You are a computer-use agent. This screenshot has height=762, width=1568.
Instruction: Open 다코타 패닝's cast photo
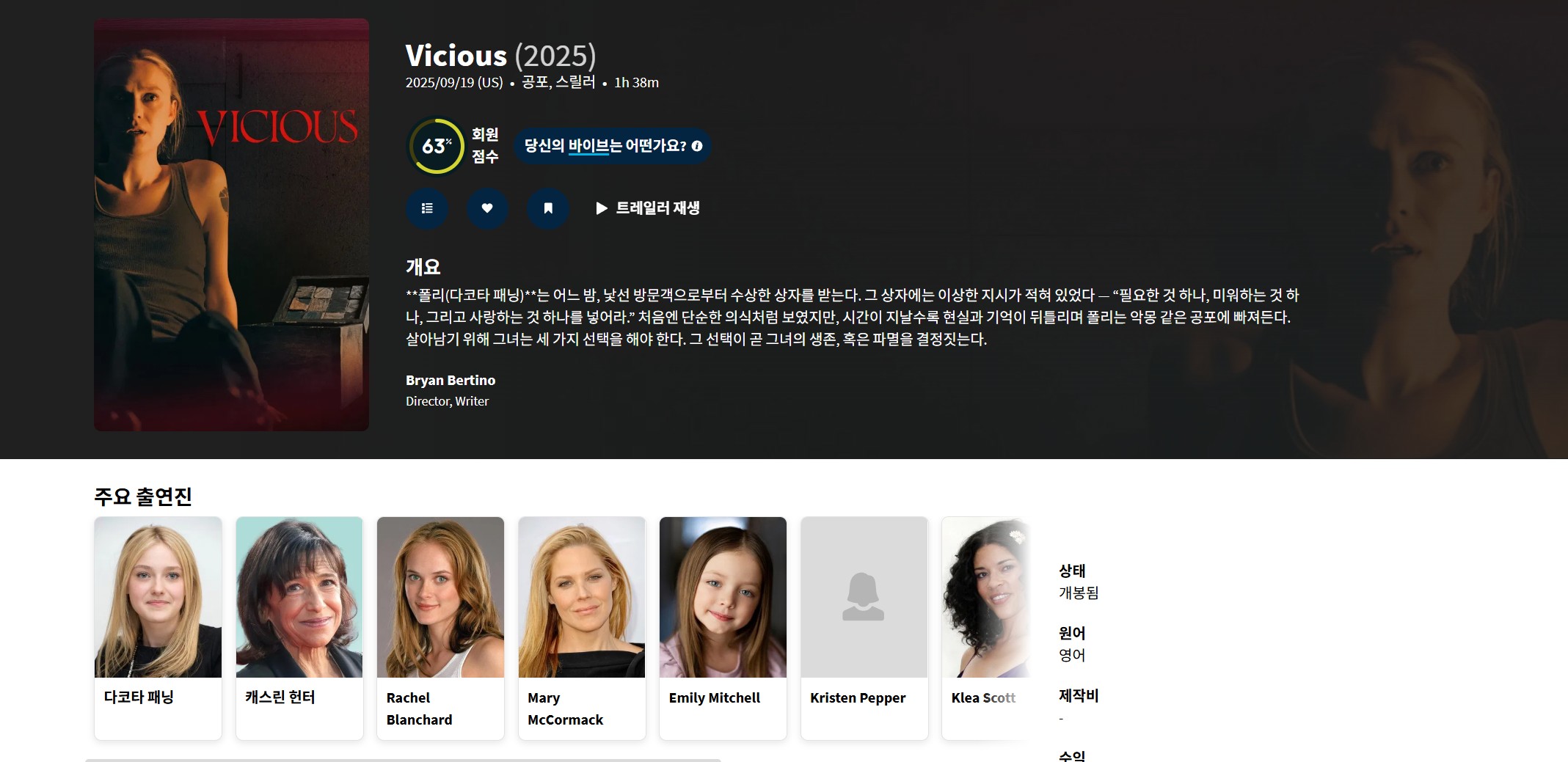(158, 597)
